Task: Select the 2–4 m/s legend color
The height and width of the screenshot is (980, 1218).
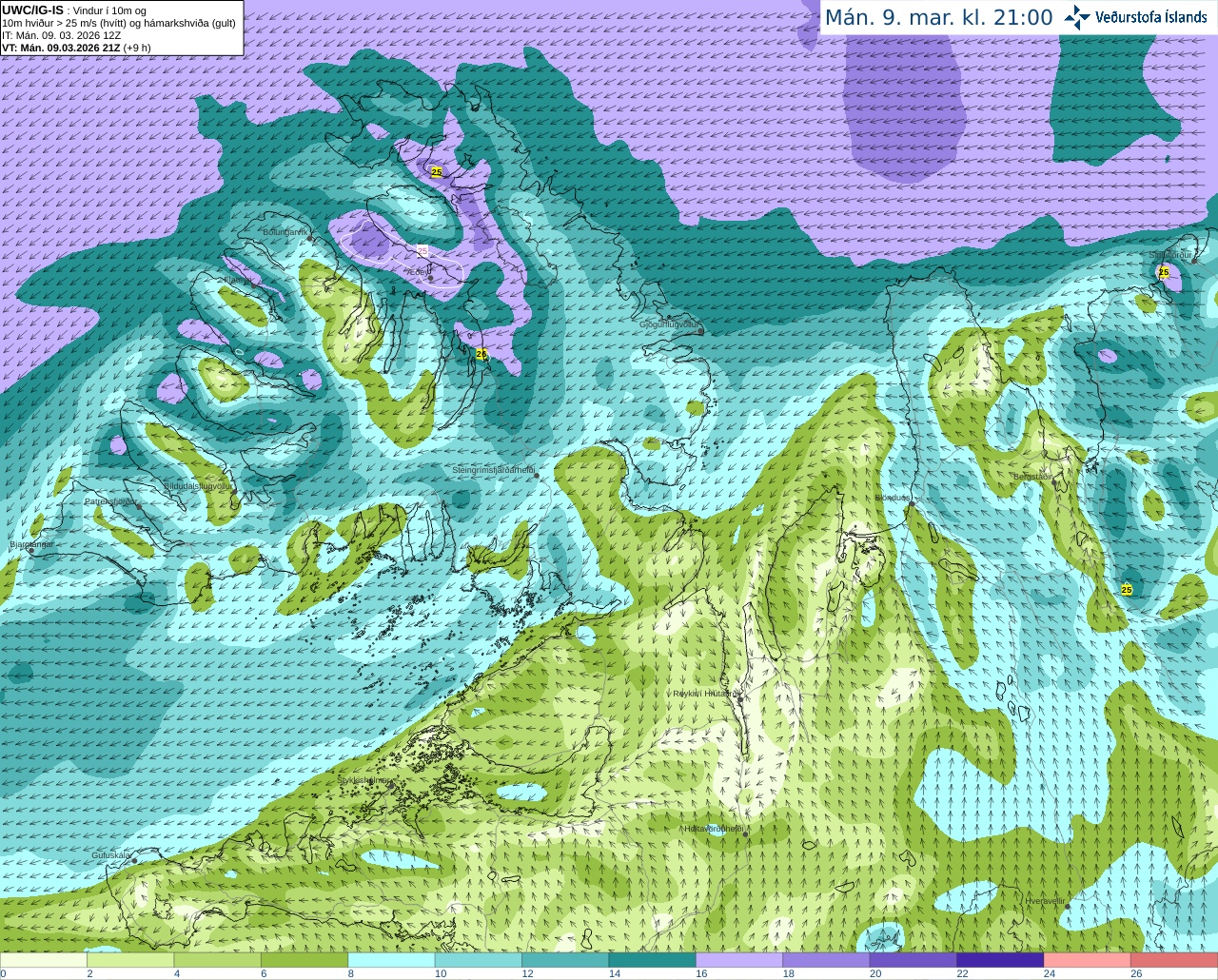Action: coord(130,960)
